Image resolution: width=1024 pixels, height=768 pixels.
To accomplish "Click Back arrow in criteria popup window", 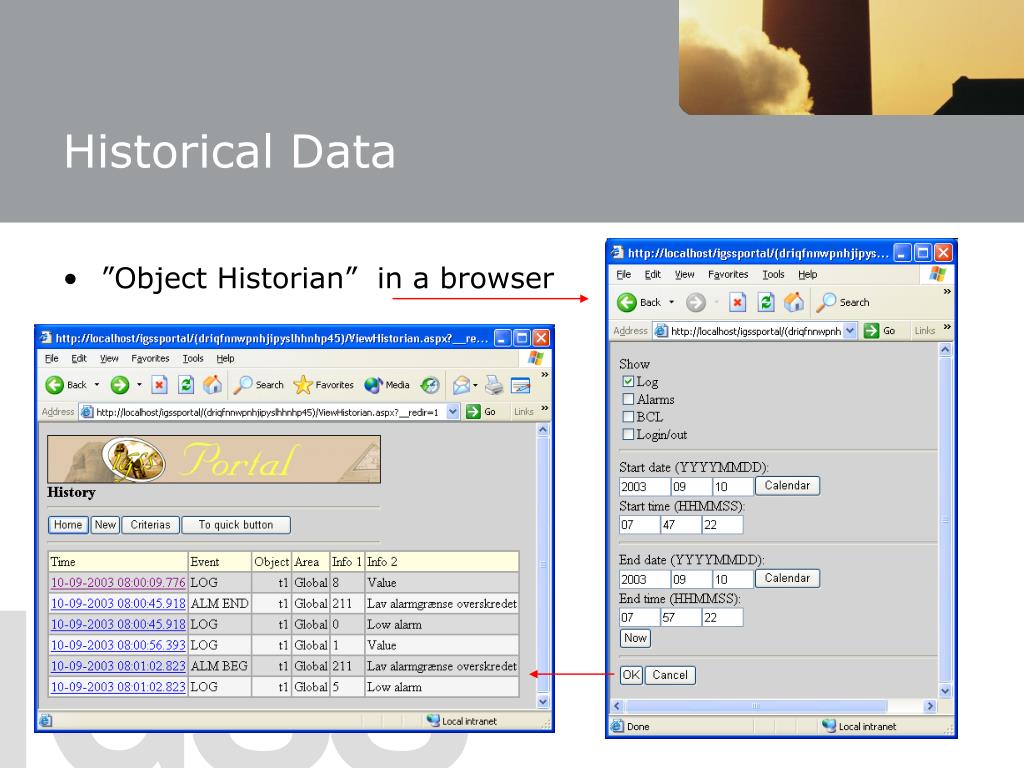I will pos(627,302).
